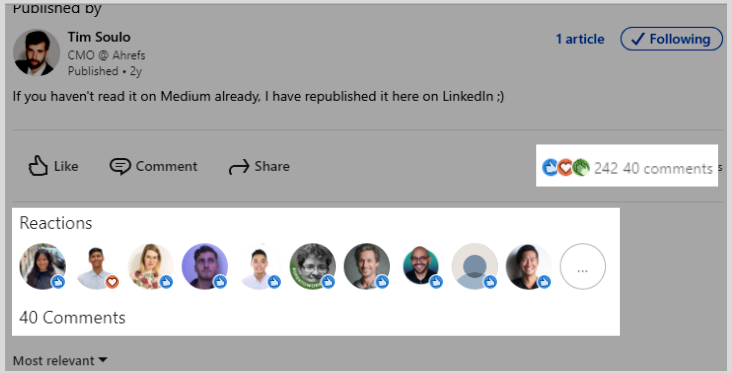Click the default gray silhouette reactor avatar
The image size is (732, 373).
click(475, 266)
